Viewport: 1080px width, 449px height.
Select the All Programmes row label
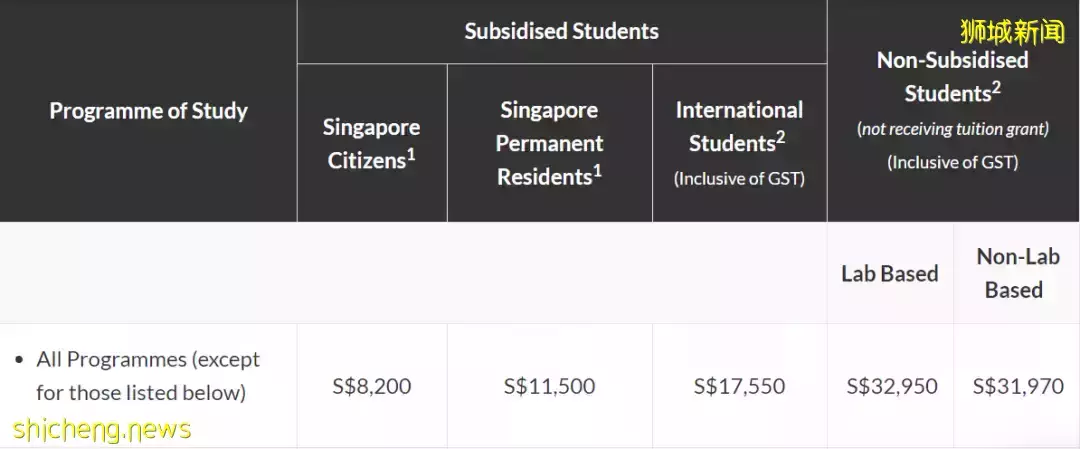[148, 375]
